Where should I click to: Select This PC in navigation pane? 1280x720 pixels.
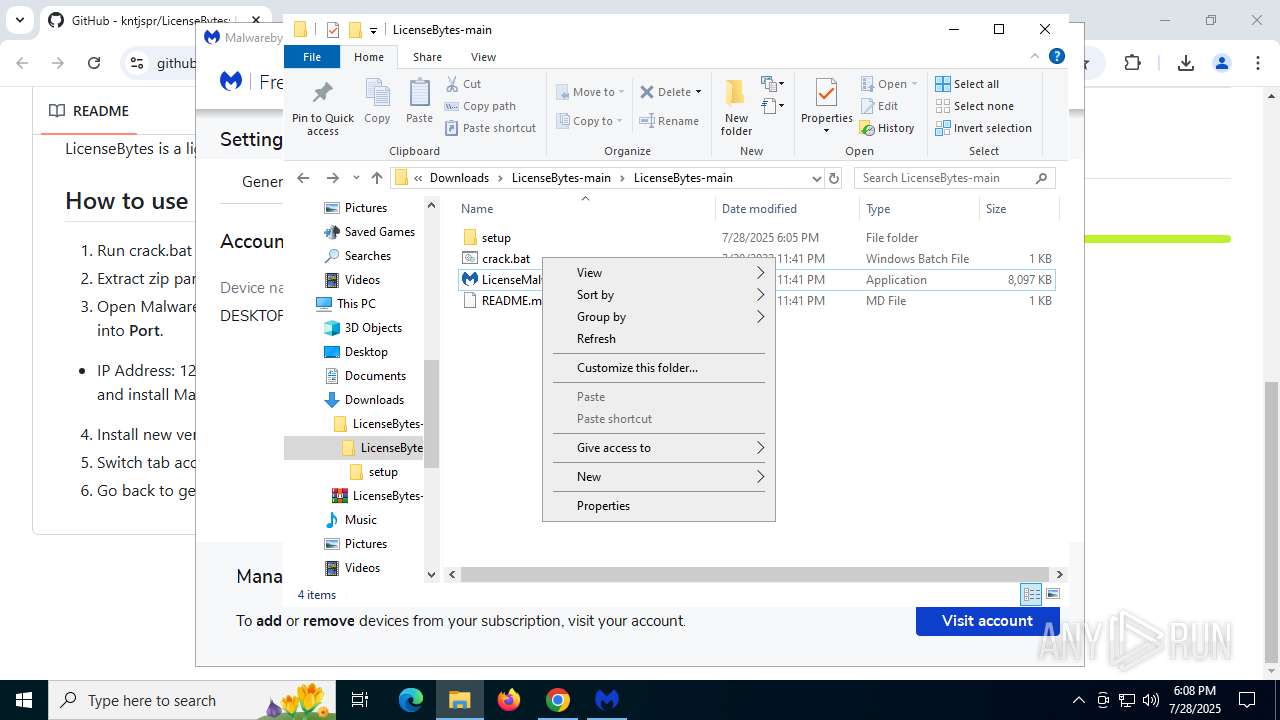pyautogui.click(x=356, y=304)
